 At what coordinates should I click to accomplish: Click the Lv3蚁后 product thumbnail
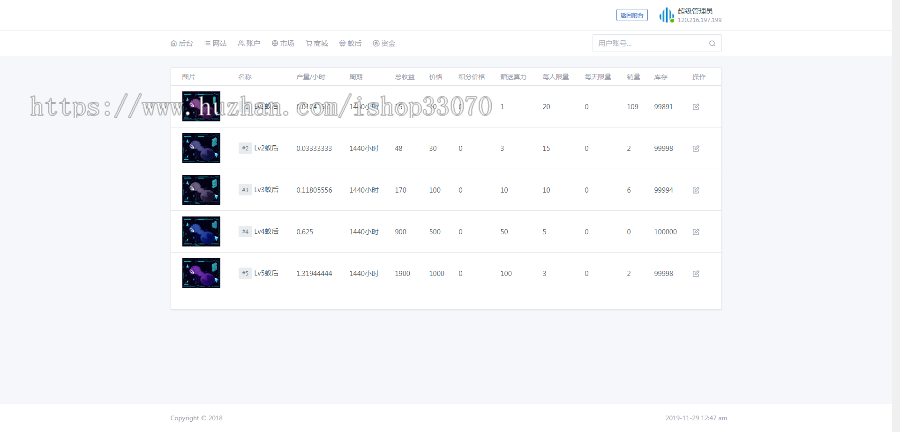pos(201,190)
